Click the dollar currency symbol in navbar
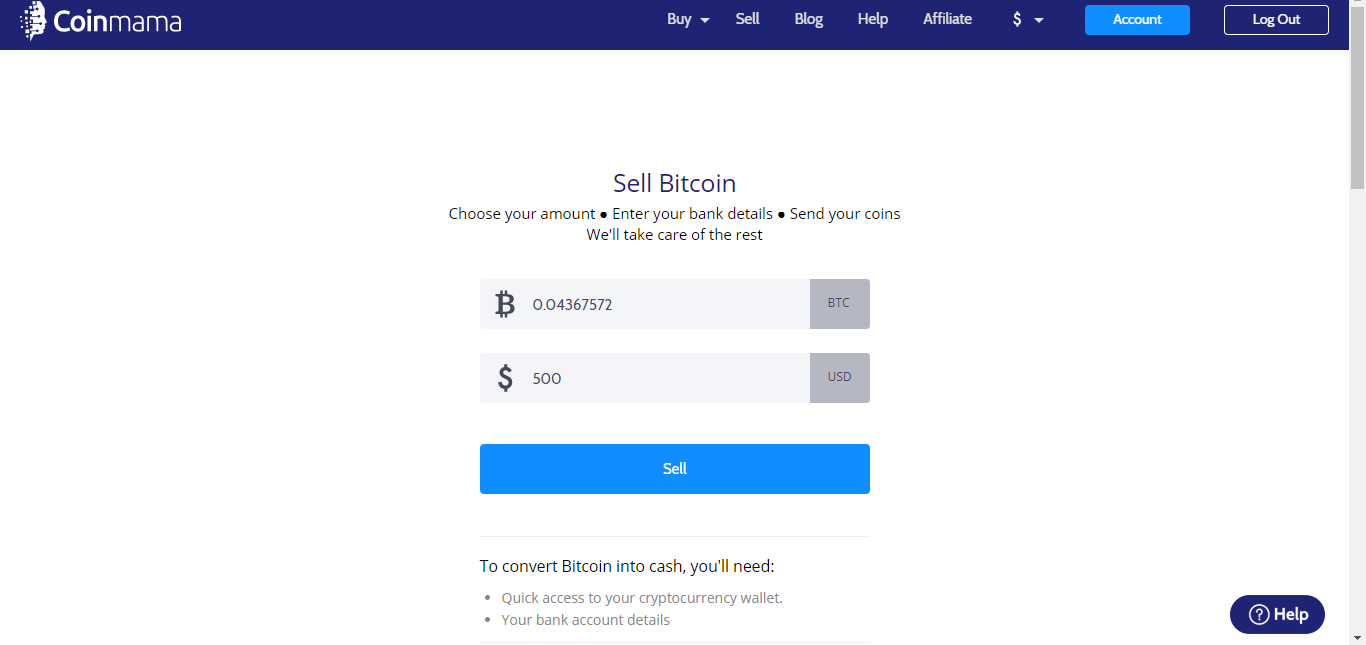This screenshot has width=1366, height=645. pyautogui.click(x=1017, y=19)
